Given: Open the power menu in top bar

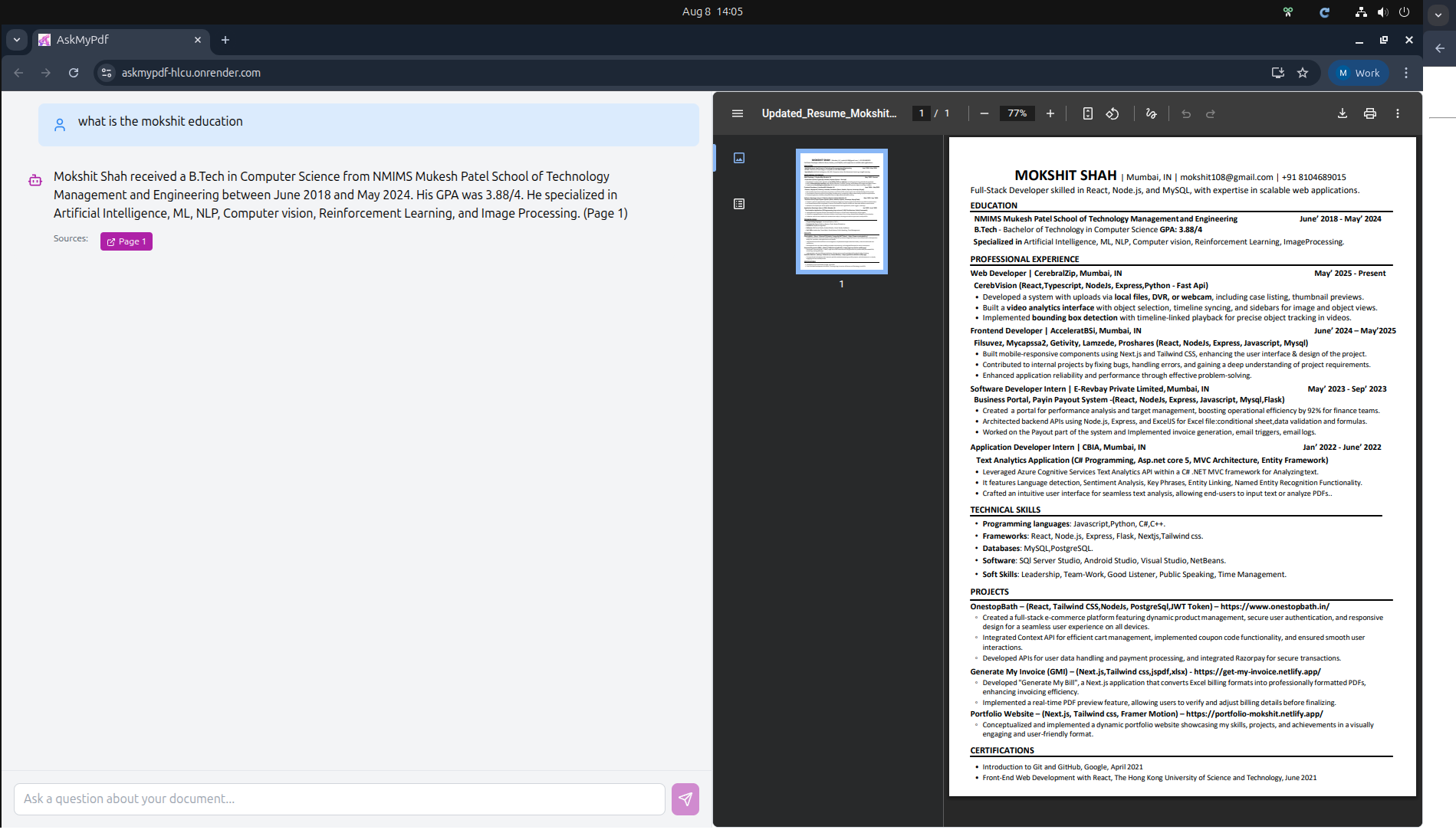Looking at the screenshot, I should [x=1405, y=11].
